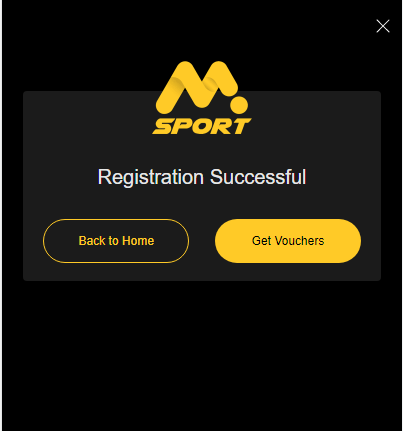This screenshot has width=403, height=431.
Task: Tap the MSport brand logo
Action: [202, 98]
